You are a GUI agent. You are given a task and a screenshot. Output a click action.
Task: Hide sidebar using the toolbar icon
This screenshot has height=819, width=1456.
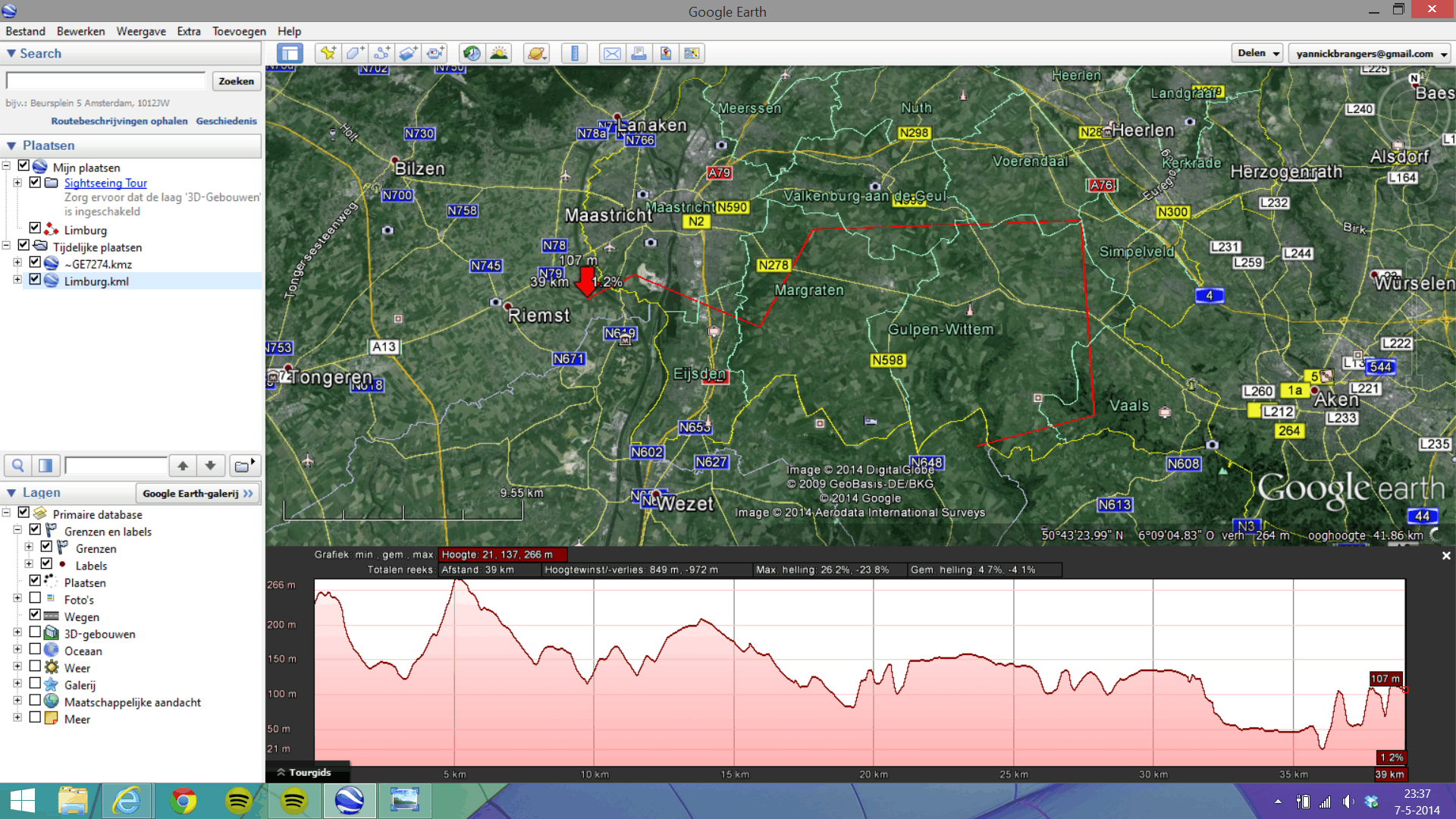point(290,53)
